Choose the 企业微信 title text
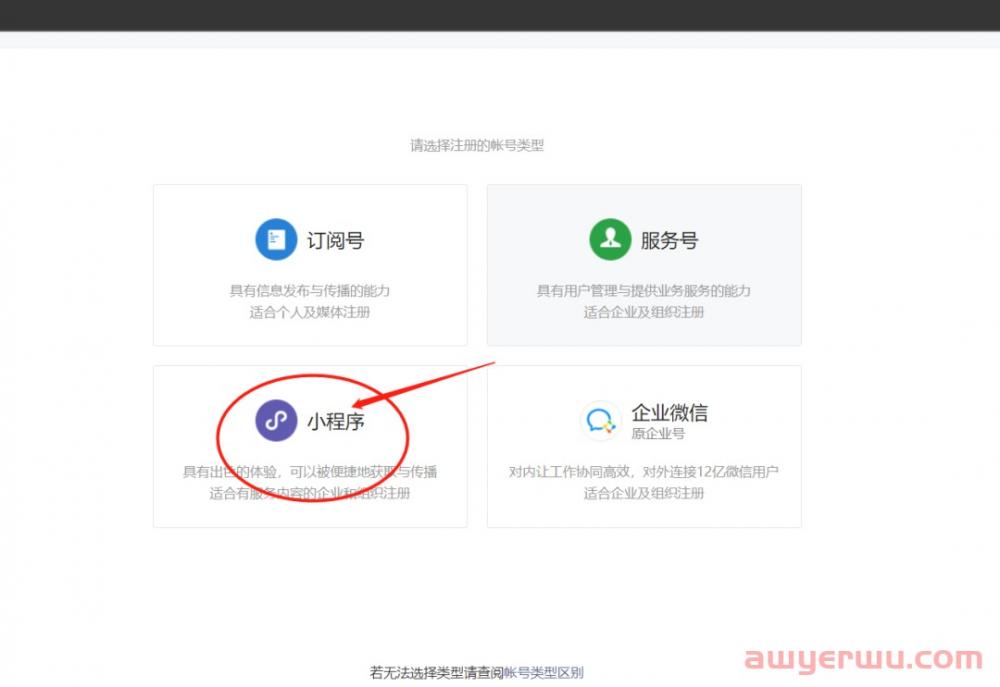Image resolution: width=1000 pixels, height=687 pixels. (670, 412)
